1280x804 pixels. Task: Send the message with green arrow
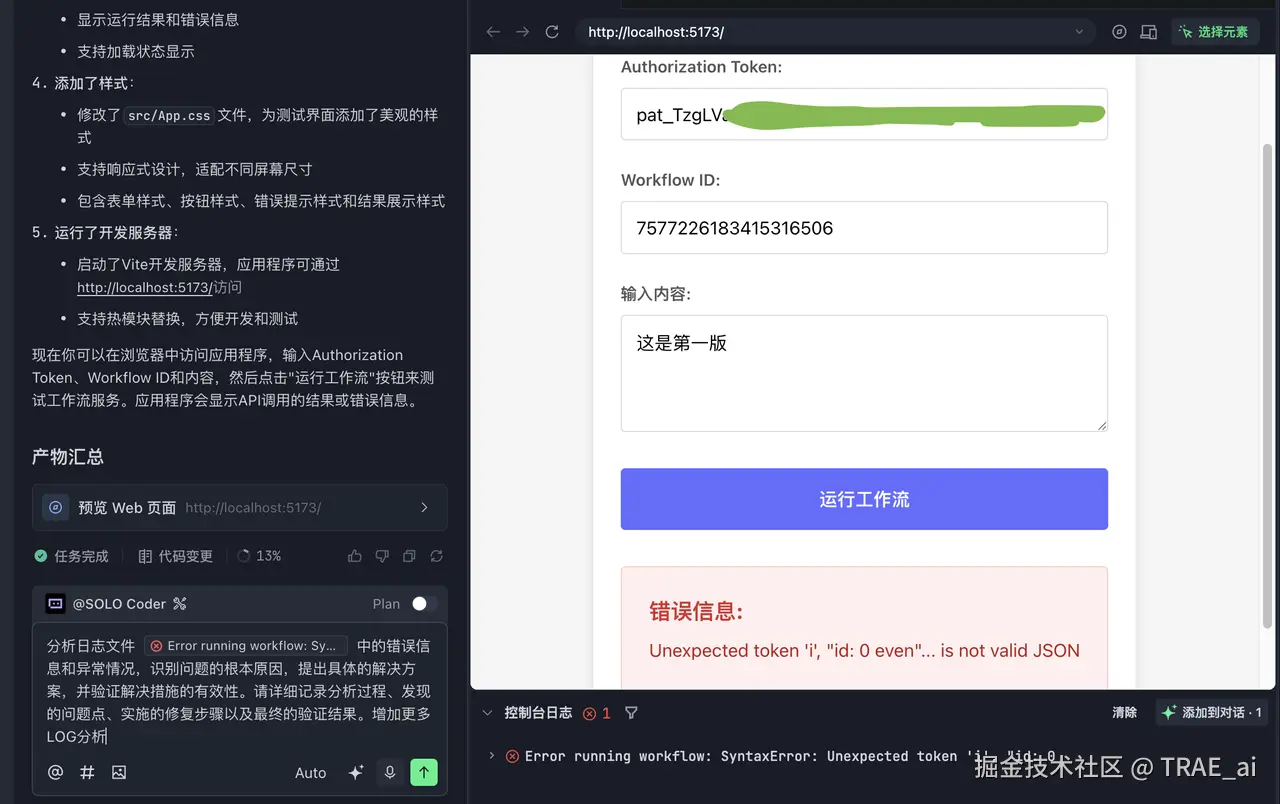(424, 772)
